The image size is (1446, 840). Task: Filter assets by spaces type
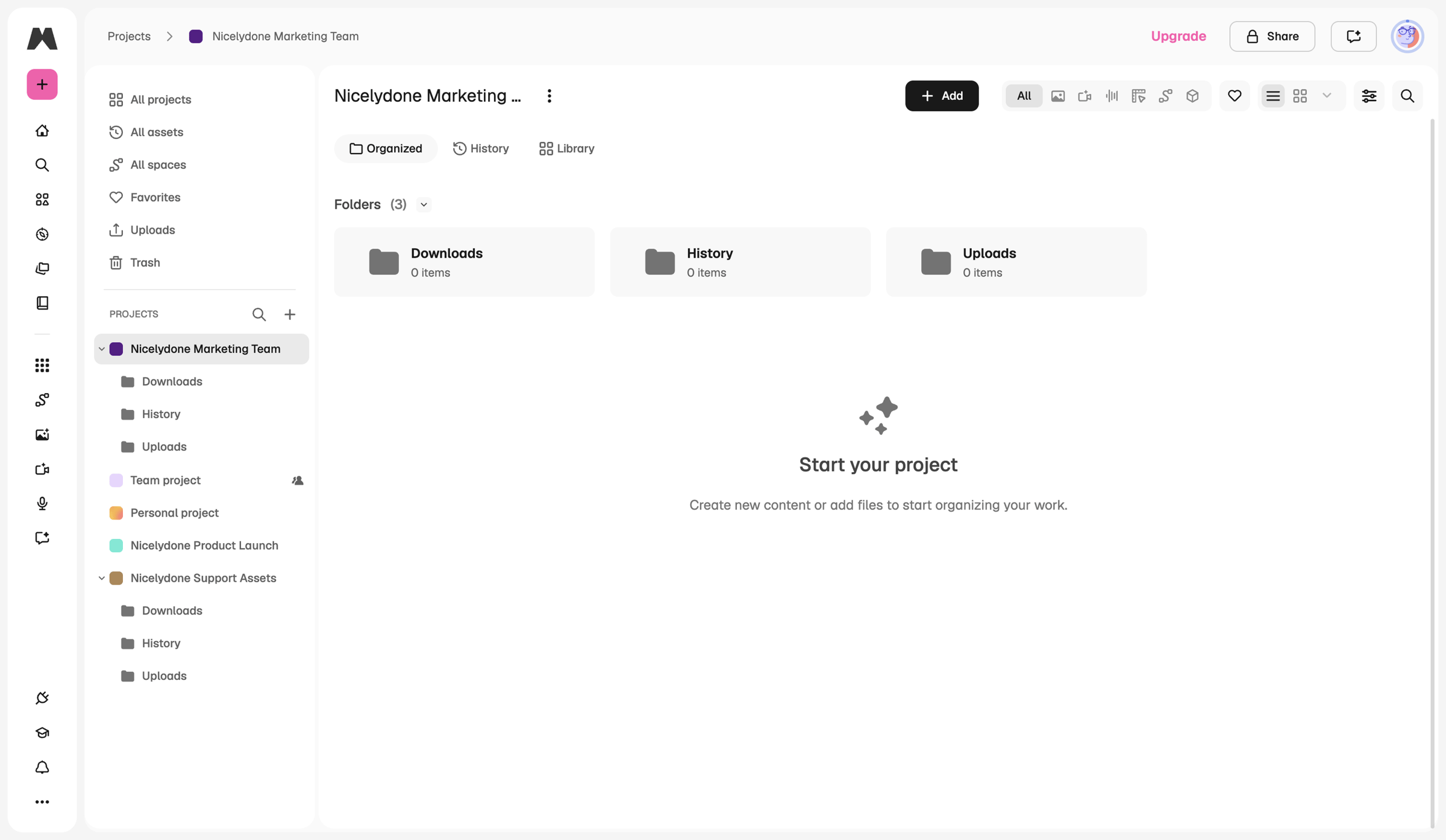(1165, 96)
